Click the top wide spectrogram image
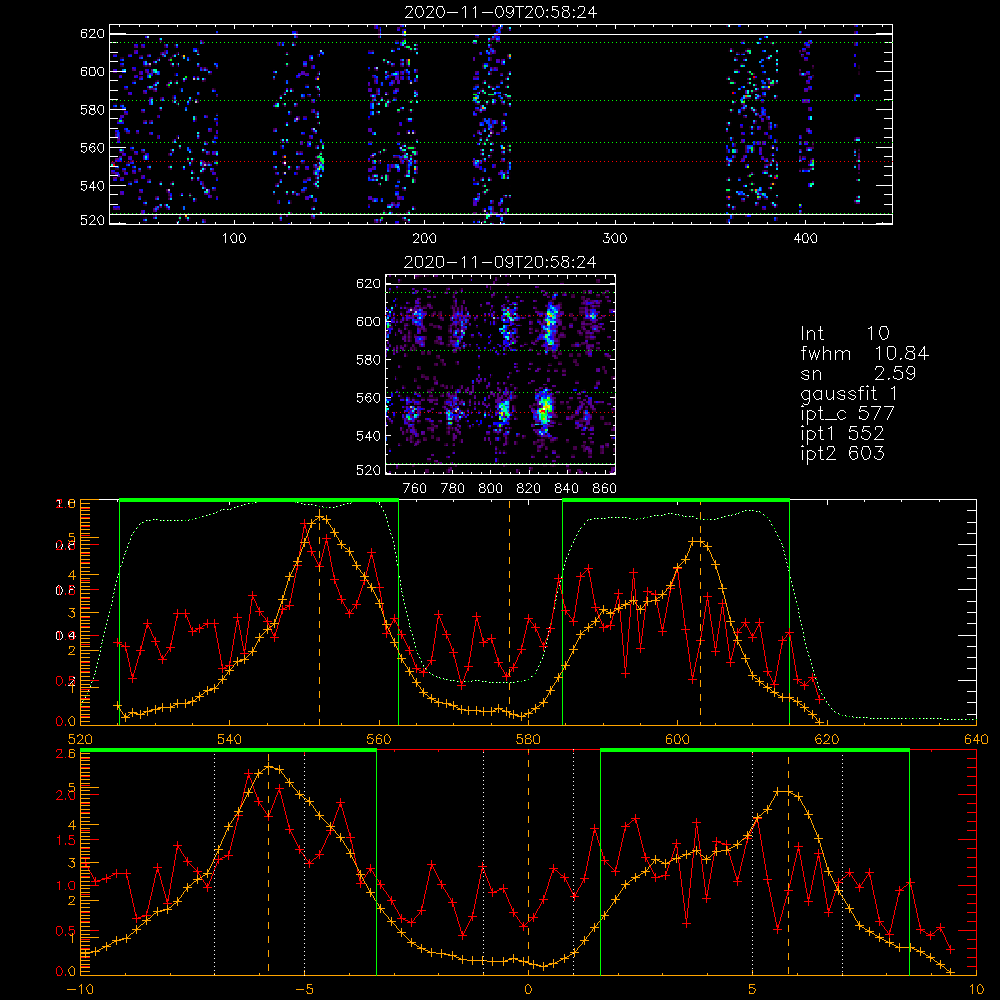 tap(501, 124)
